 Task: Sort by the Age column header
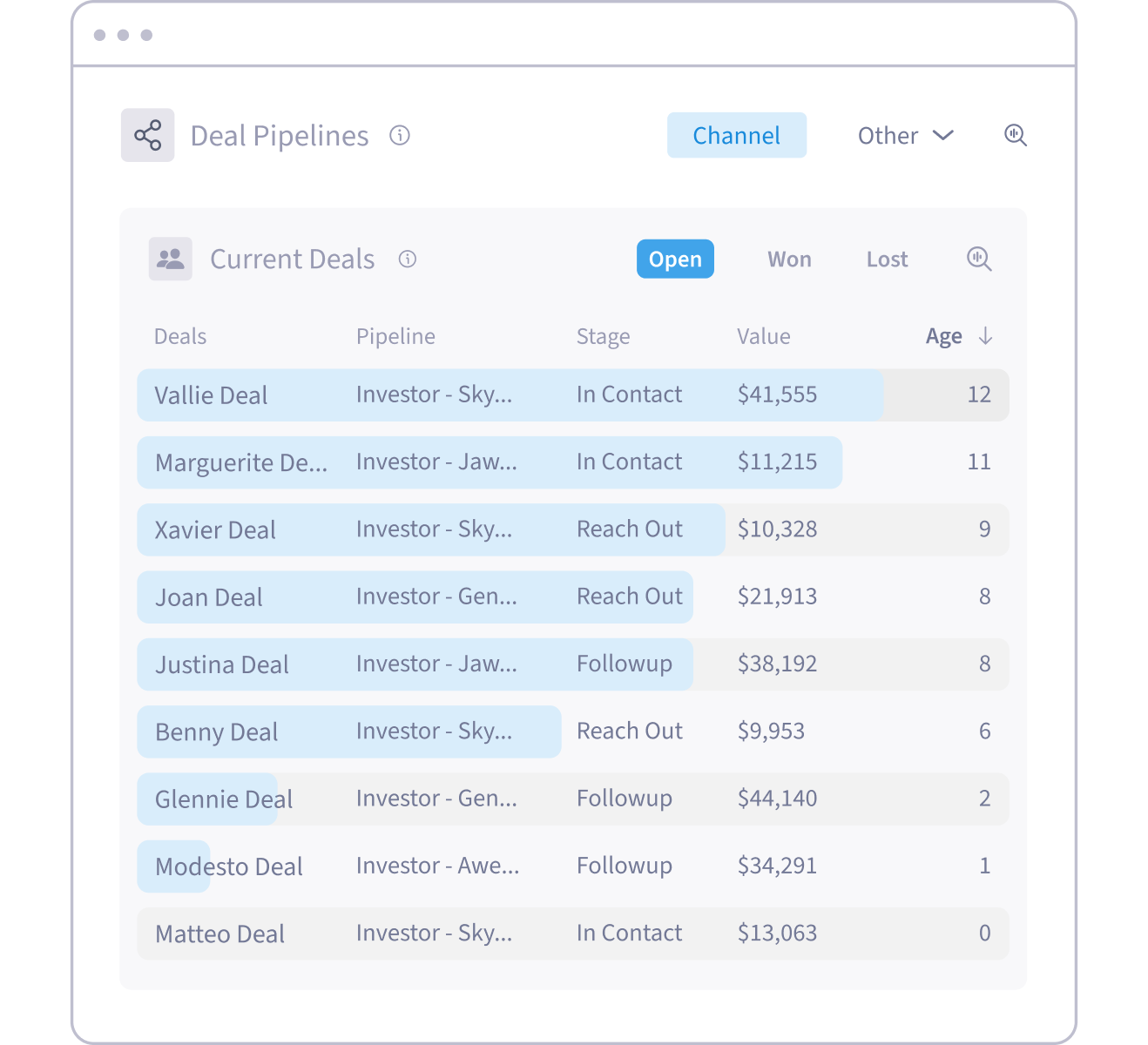tap(943, 336)
